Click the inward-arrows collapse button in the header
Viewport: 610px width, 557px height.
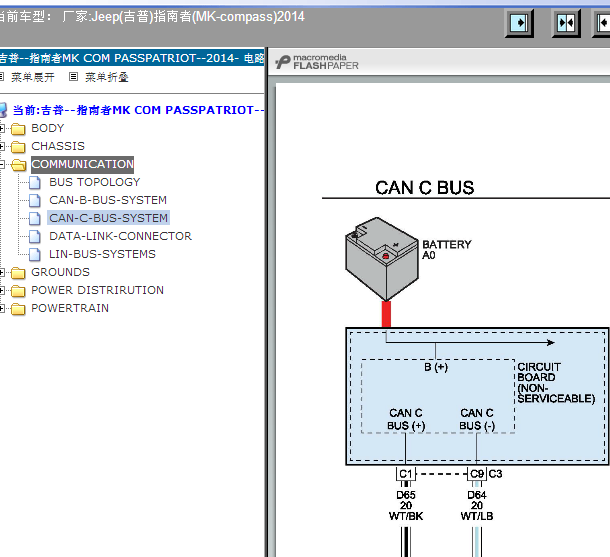(x=566, y=23)
